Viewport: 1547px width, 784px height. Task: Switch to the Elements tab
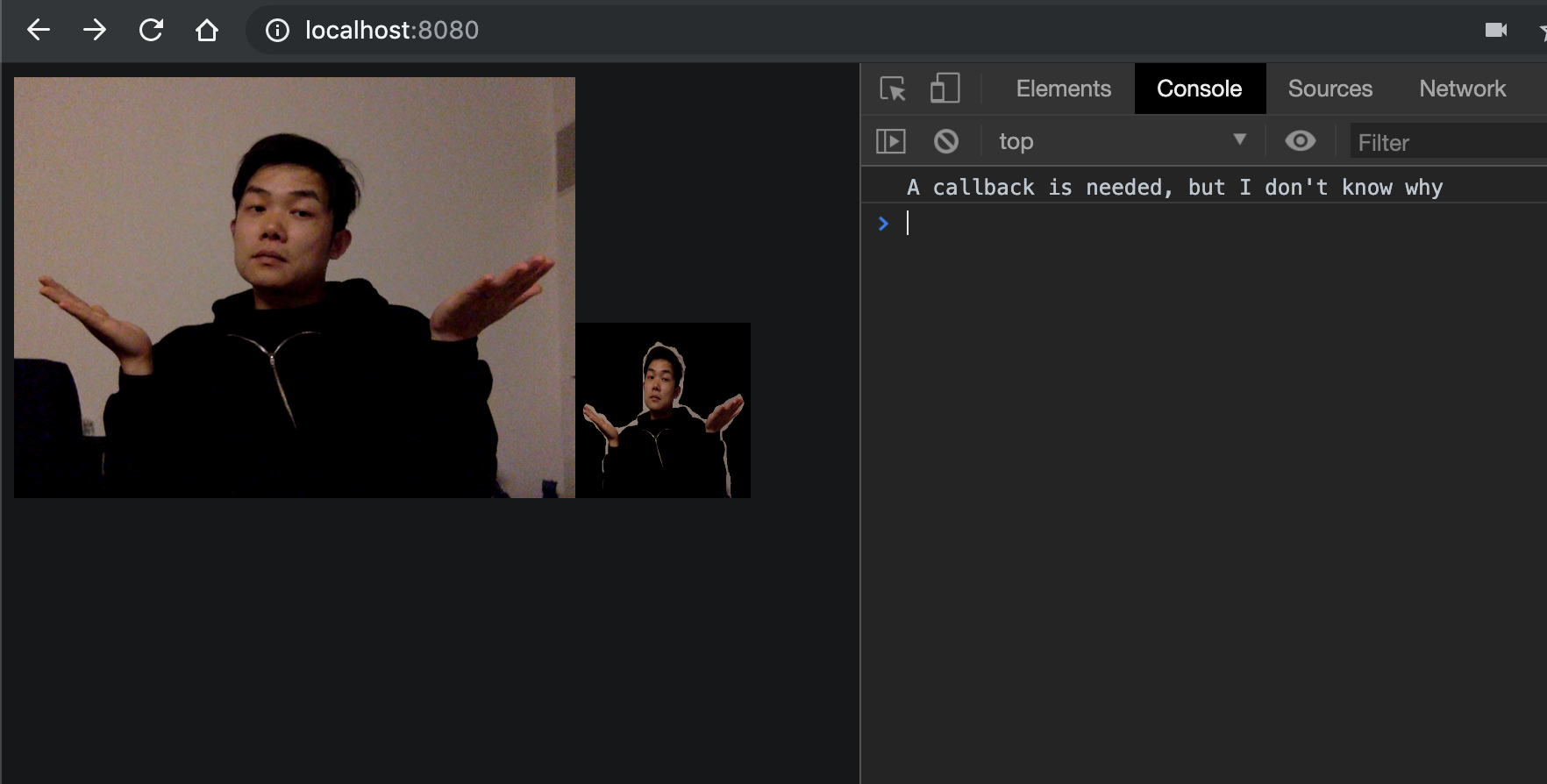1063,89
